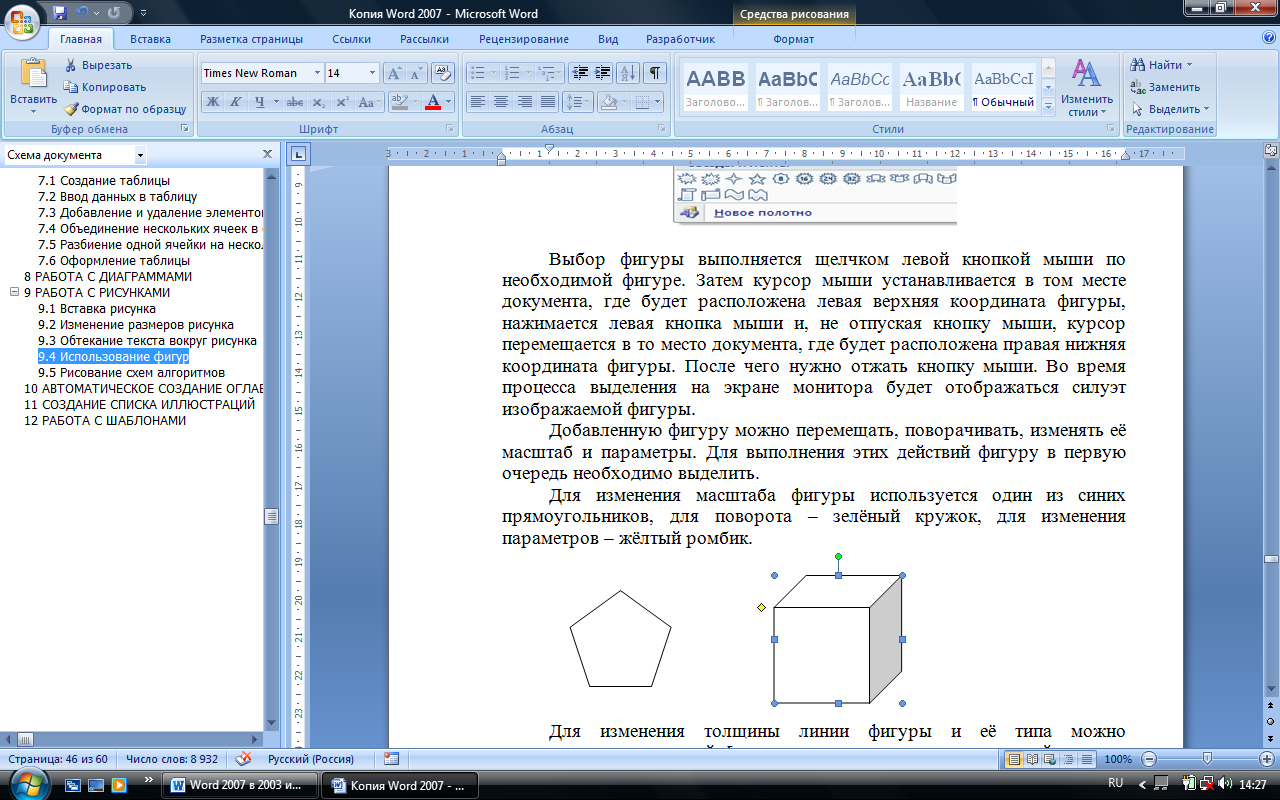Save document via quick access toolbar
This screenshot has width=1280, height=800.
pyautogui.click(x=59, y=14)
